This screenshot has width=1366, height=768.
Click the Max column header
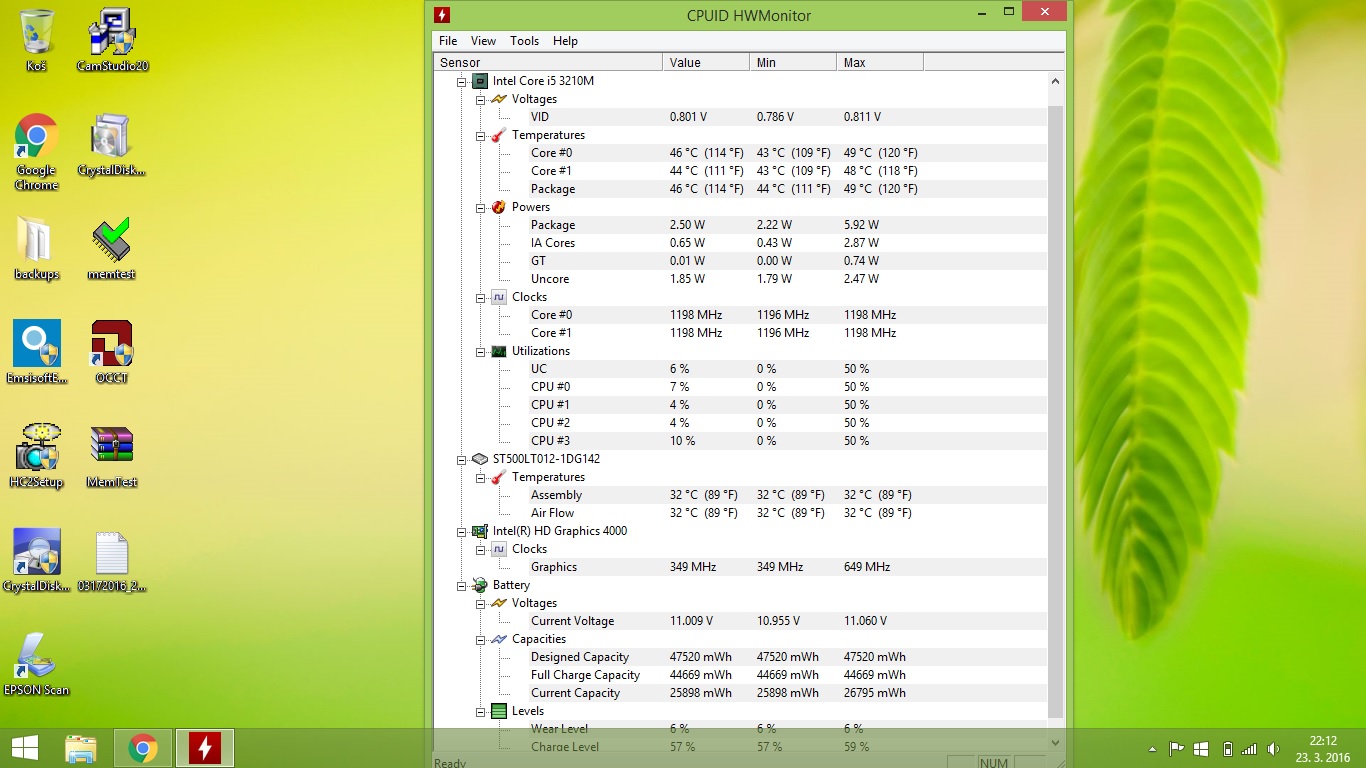point(880,62)
